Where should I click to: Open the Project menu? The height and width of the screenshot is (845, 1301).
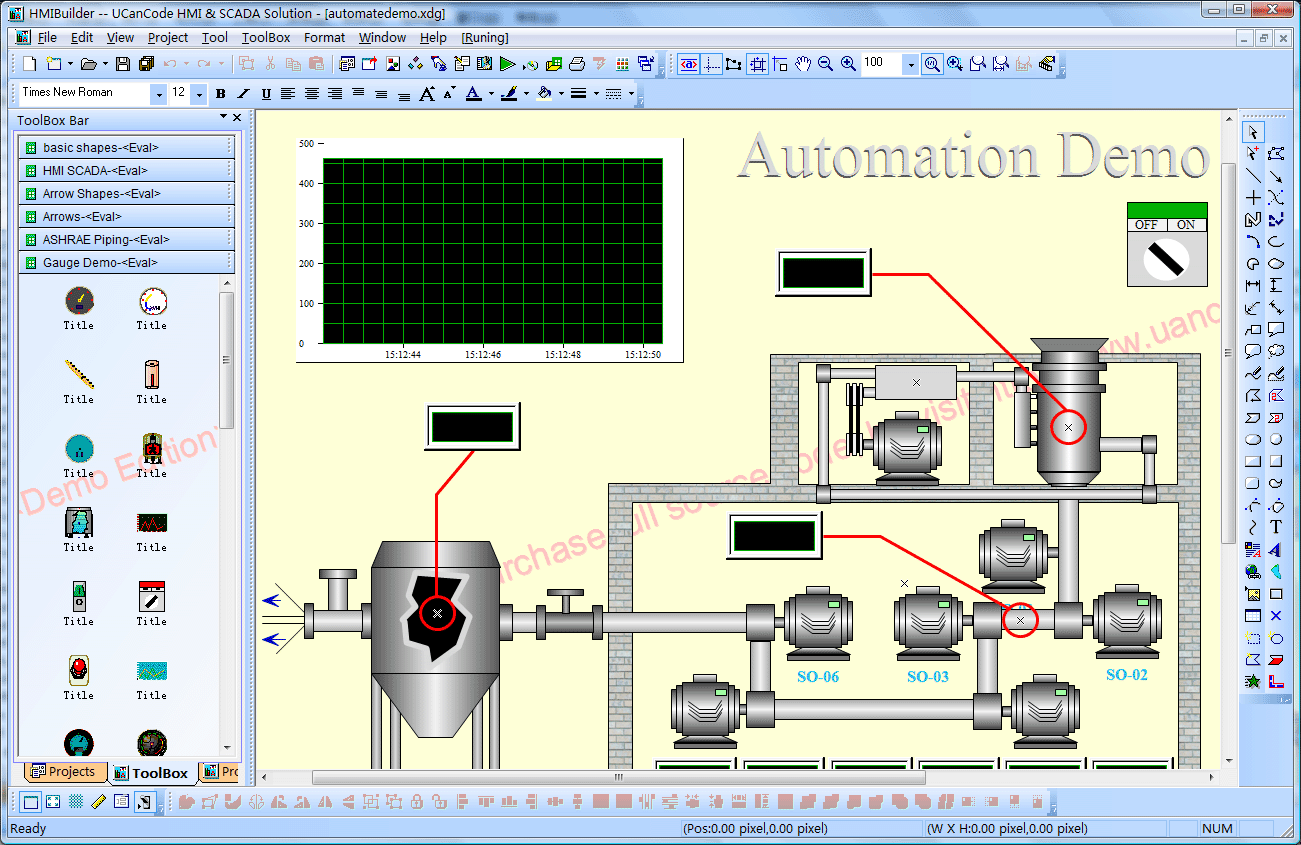(167, 37)
